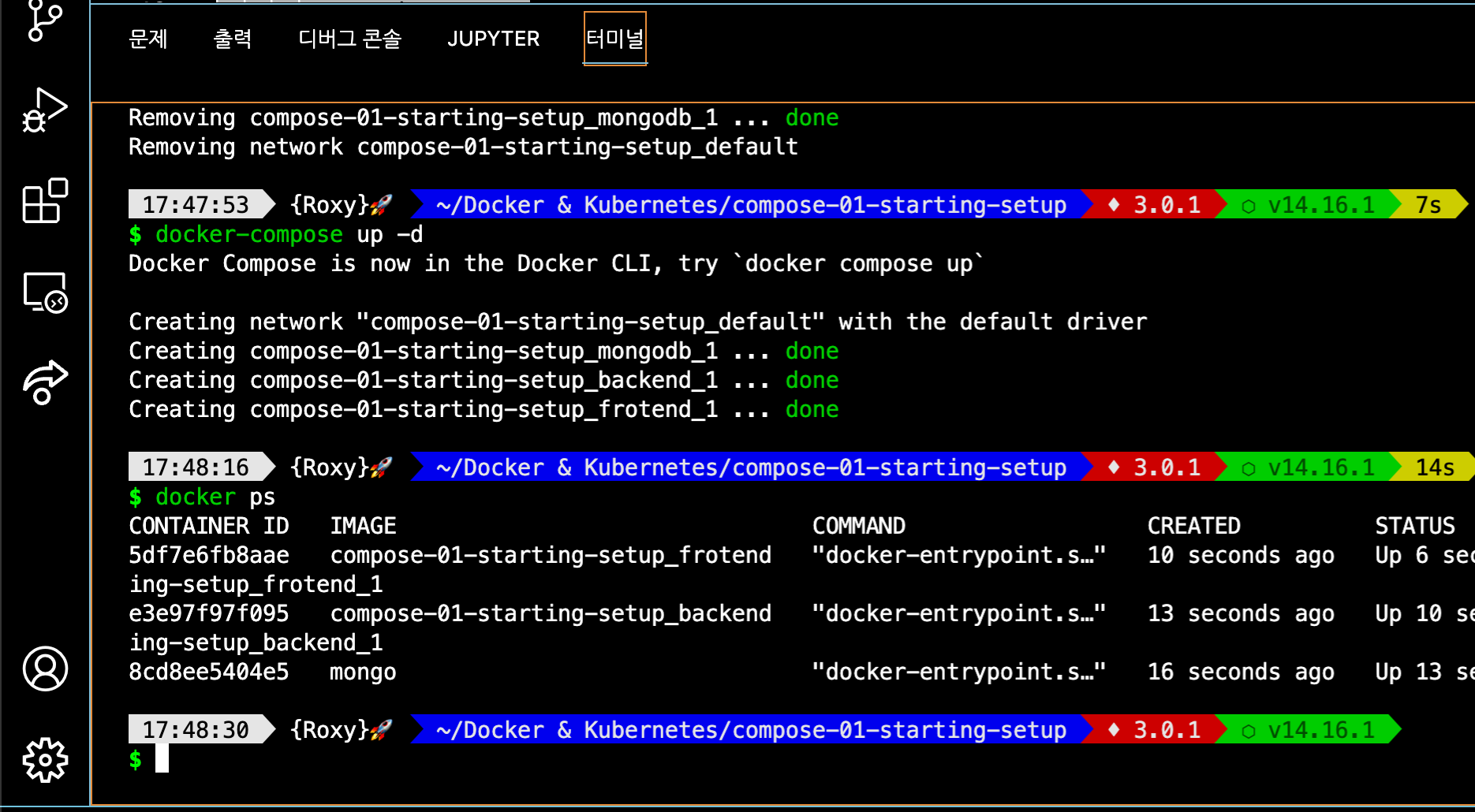Click 'Docker Compose is now in' notice line
1475x812 pixels.
point(556,263)
